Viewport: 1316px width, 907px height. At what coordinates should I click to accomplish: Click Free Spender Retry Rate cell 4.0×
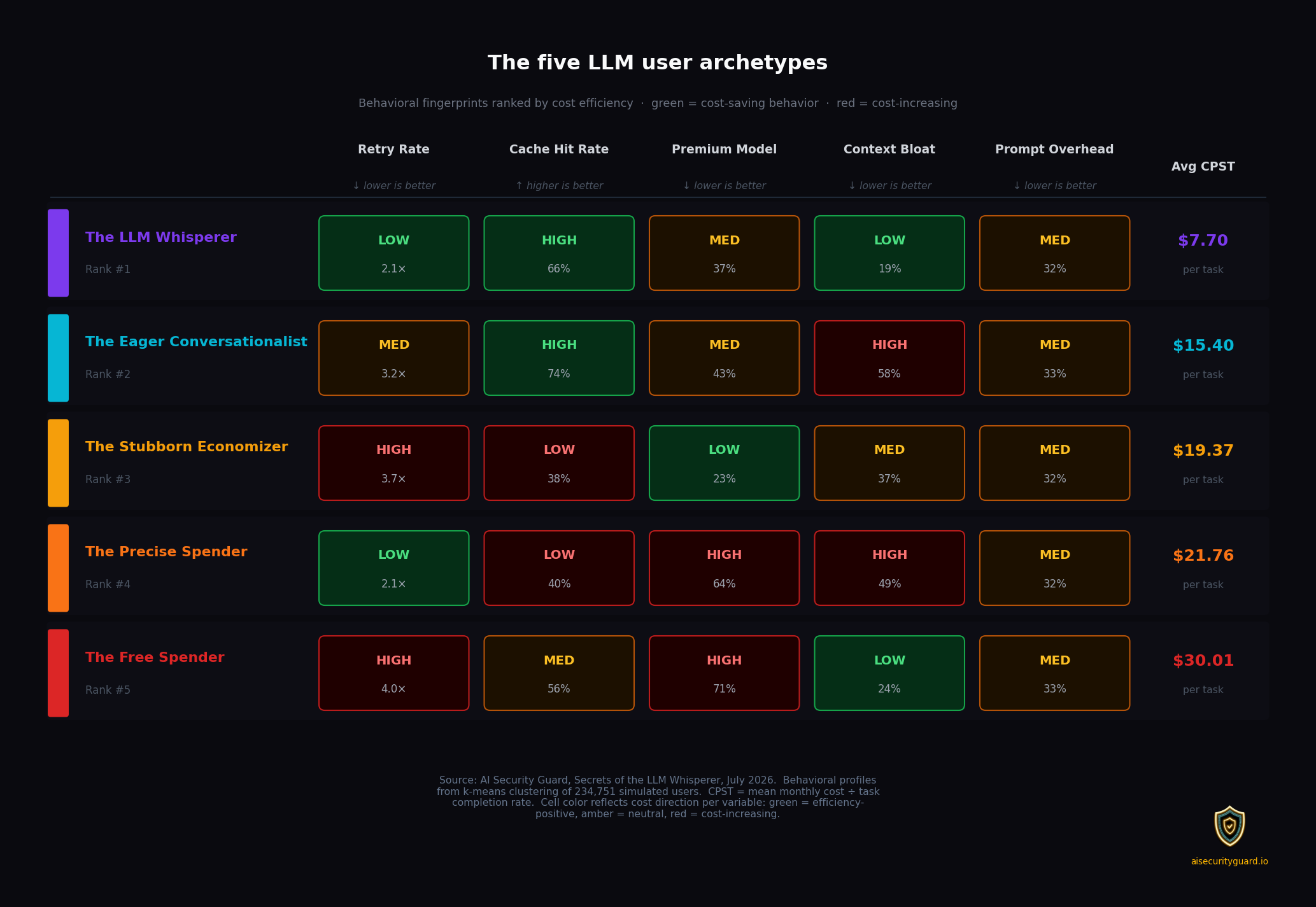[393, 673]
